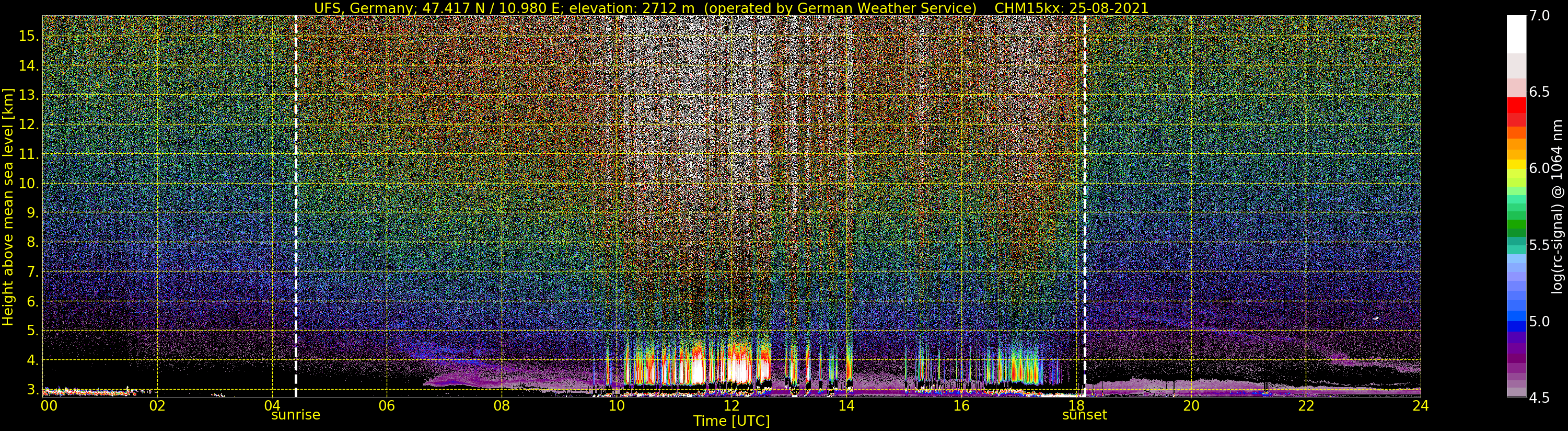Image resolution: width=1568 pixels, height=431 pixels.
Task: Click the time axis tick '06'
Action: [x=387, y=405]
